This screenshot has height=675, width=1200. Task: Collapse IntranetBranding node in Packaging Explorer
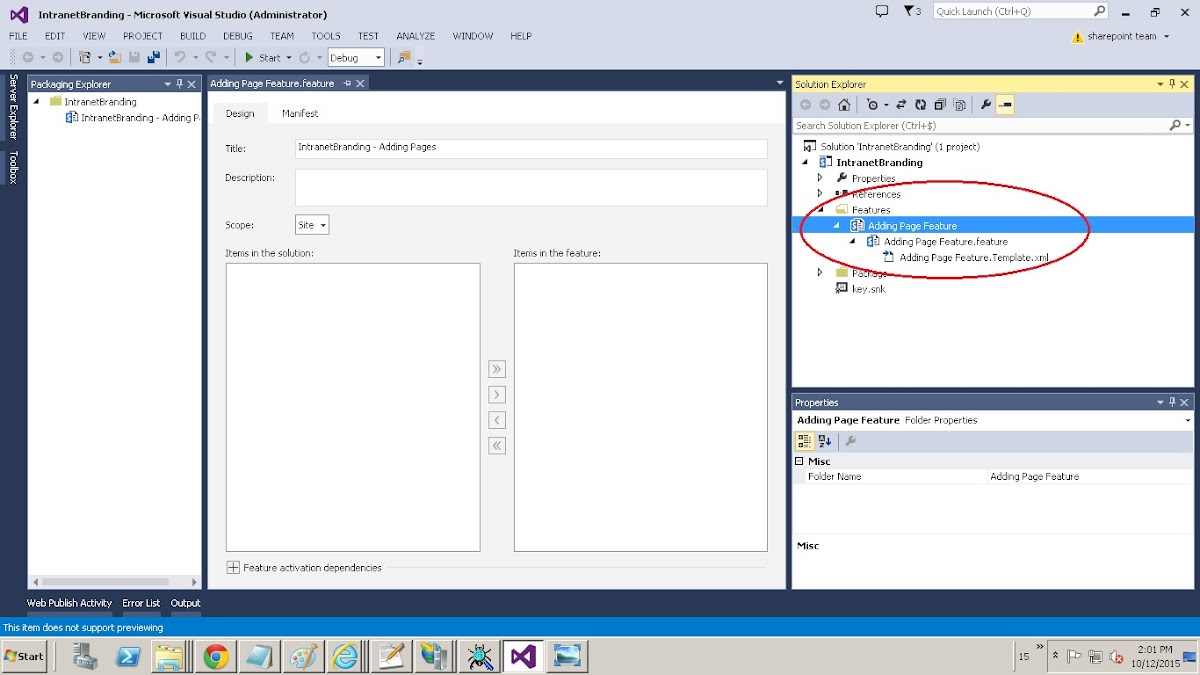tap(37, 102)
